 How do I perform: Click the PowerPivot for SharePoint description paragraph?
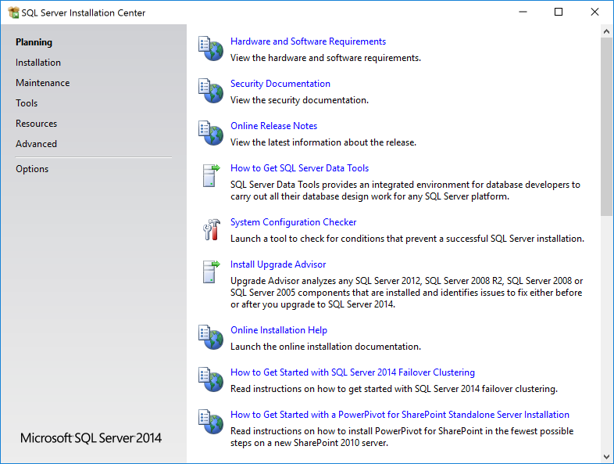coord(402,437)
